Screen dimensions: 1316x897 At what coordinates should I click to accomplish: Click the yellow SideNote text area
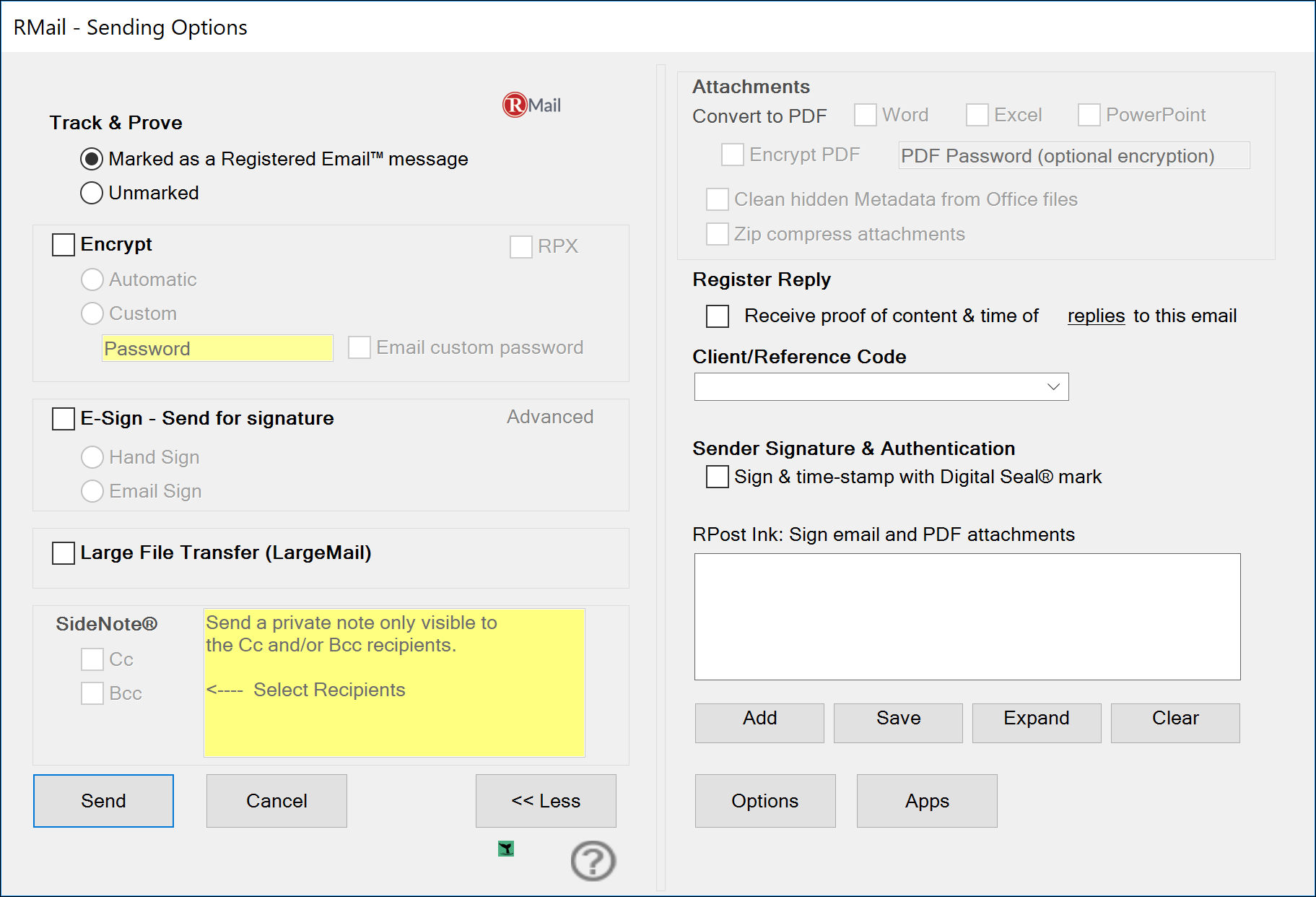(394, 682)
